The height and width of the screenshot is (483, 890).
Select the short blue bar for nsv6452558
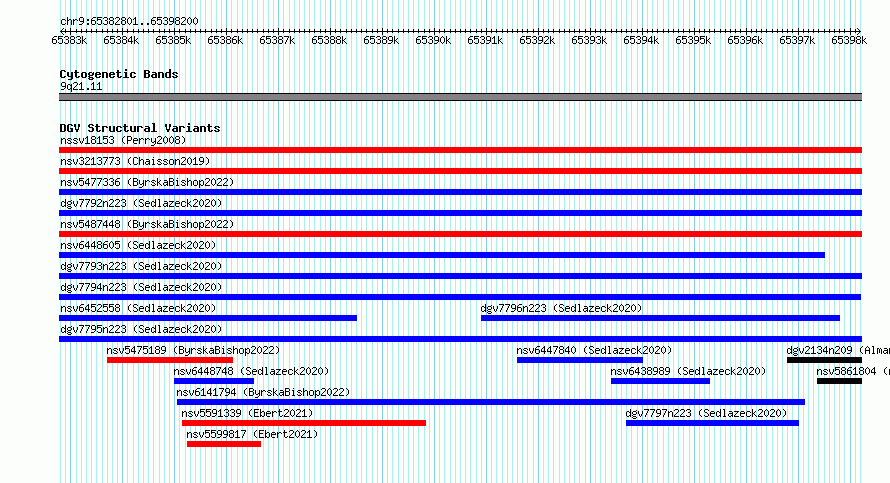(x=208, y=318)
